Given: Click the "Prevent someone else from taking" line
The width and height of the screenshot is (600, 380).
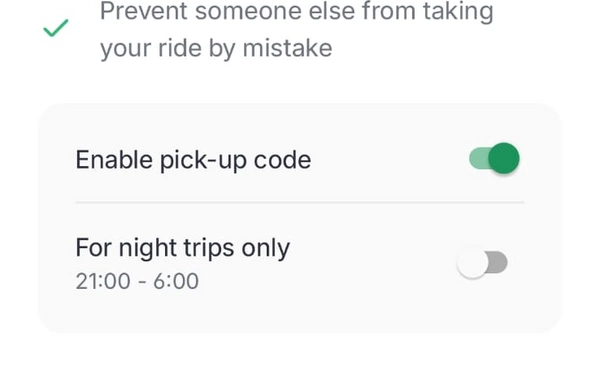Looking at the screenshot, I should tap(297, 11).
